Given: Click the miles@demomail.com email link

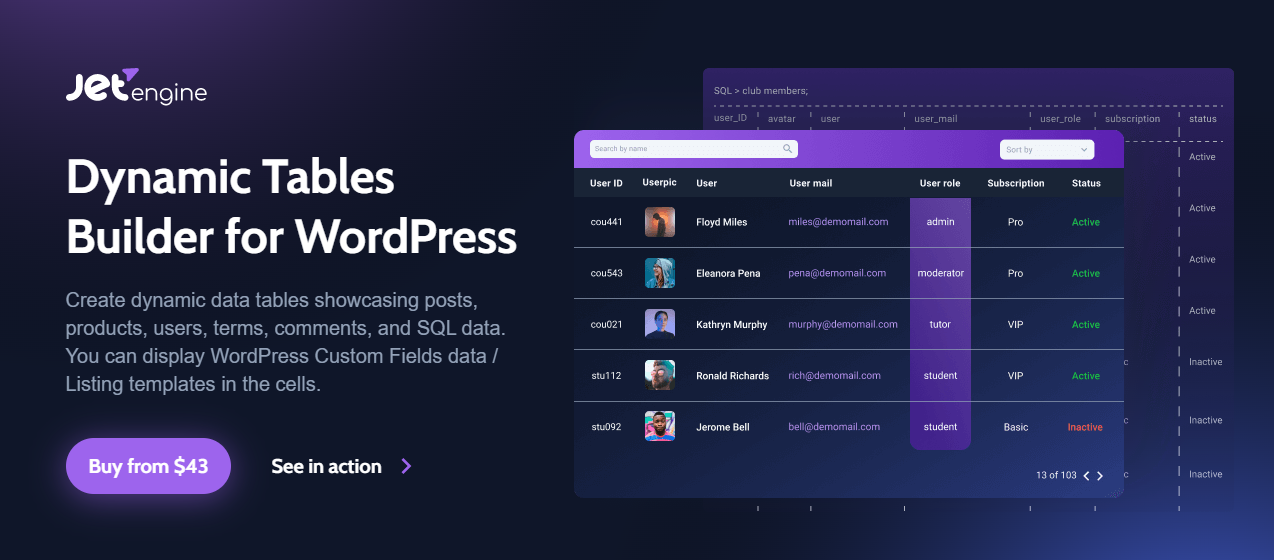Looking at the screenshot, I should coord(838,222).
